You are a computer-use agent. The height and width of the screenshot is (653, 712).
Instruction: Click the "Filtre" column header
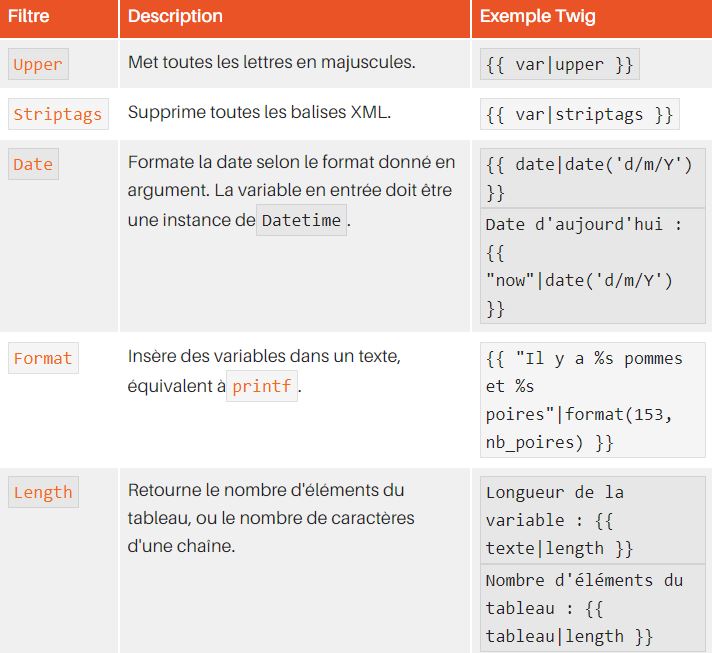pos(29,17)
